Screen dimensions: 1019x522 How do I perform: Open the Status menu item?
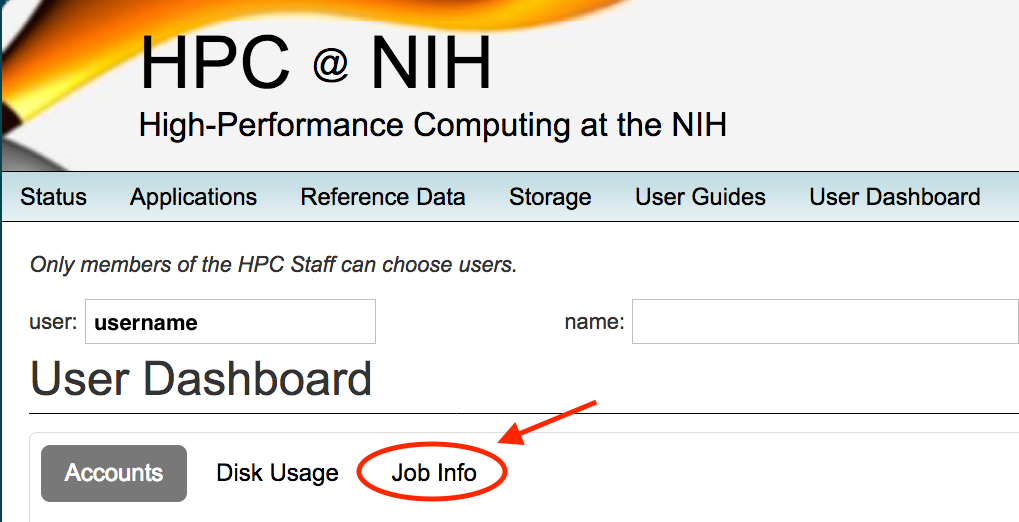click(53, 197)
